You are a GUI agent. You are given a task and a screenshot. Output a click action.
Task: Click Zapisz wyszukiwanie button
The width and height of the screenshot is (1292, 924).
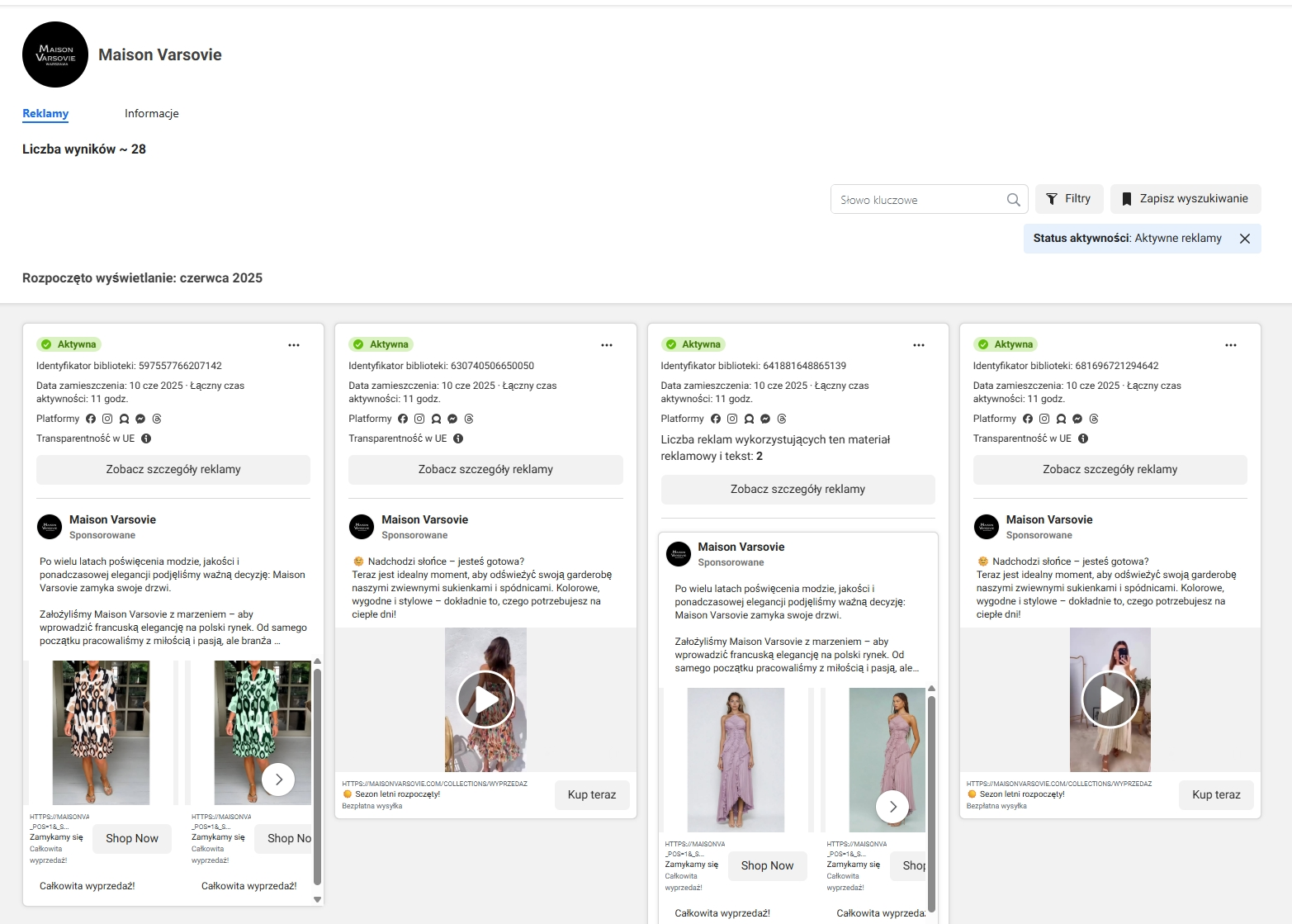coord(1186,198)
